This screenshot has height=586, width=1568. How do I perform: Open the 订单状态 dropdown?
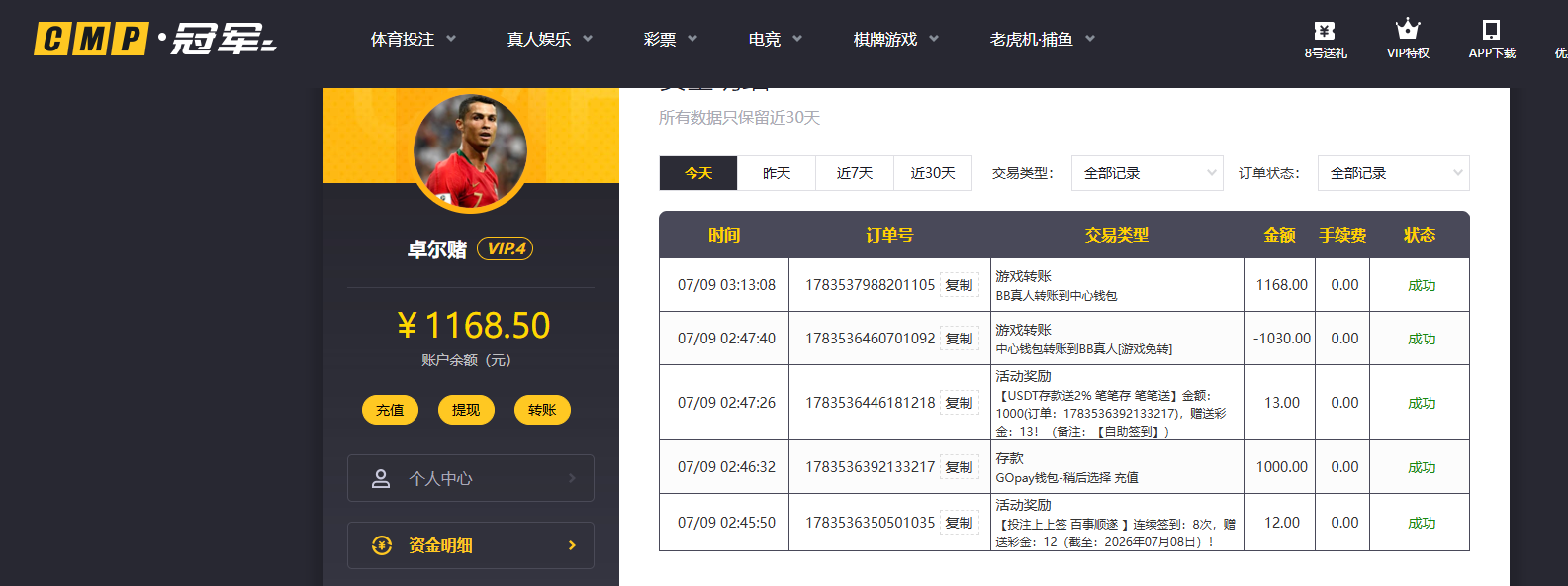pyautogui.click(x=1394, y=173)
